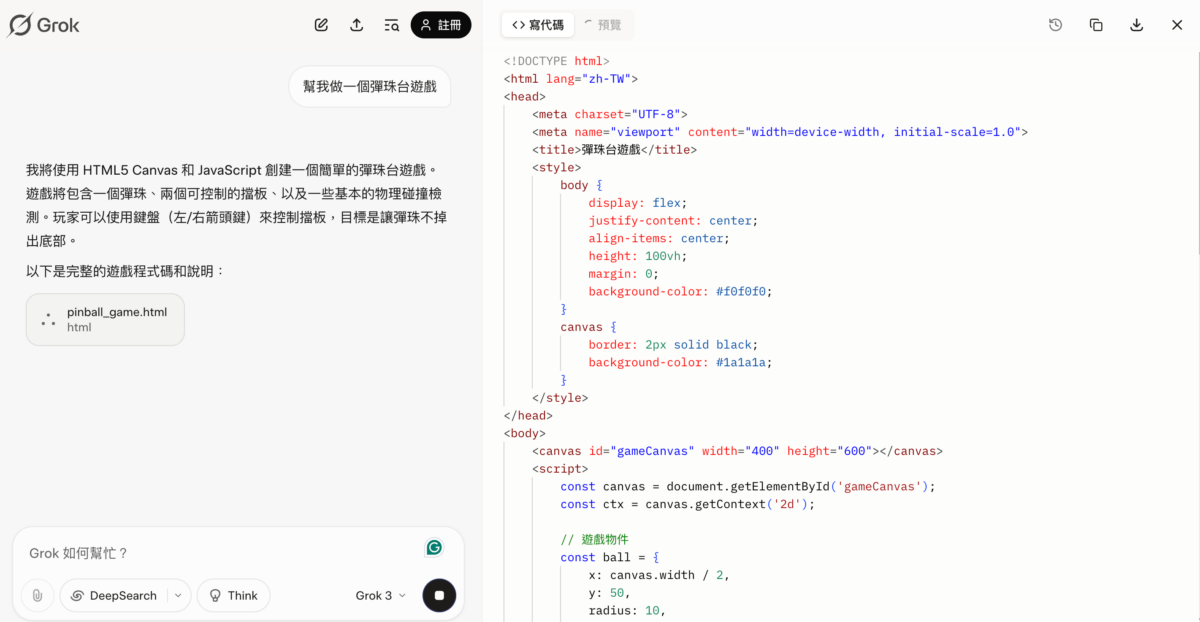Image resolution: width=1200 pixels, height=622 pixels.
Task: Download the code with download icon
Action: [1136, 24]
